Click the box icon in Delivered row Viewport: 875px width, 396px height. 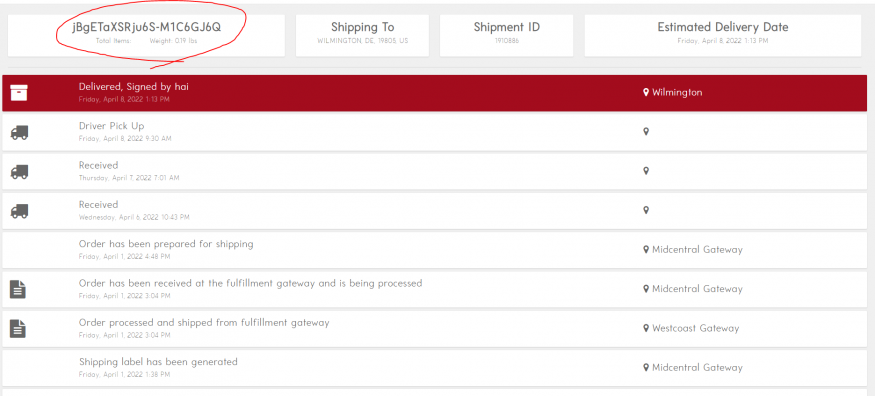click(x=19, y=93)
